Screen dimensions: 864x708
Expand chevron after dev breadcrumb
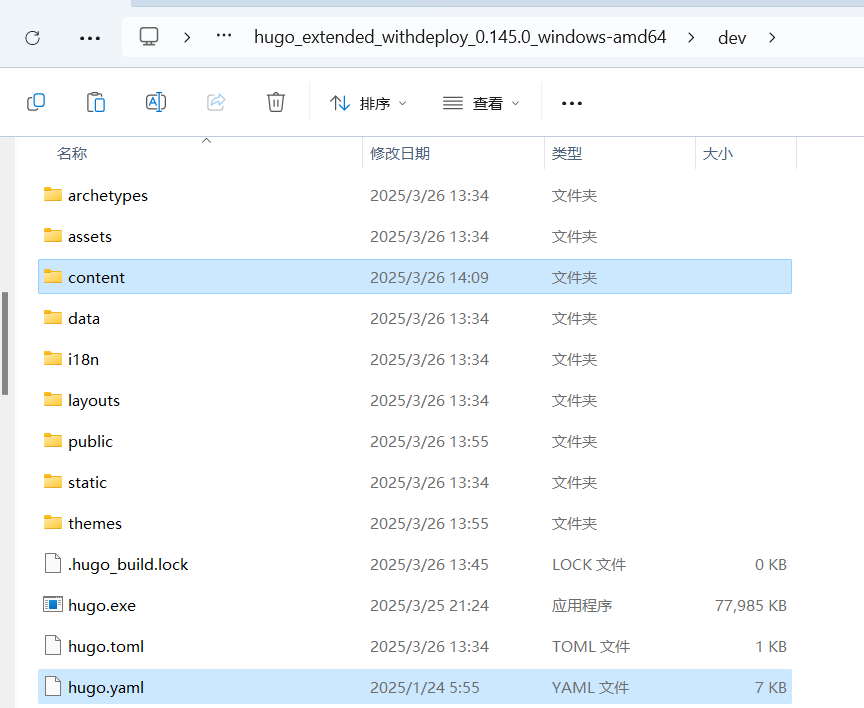tap(771, 37)
